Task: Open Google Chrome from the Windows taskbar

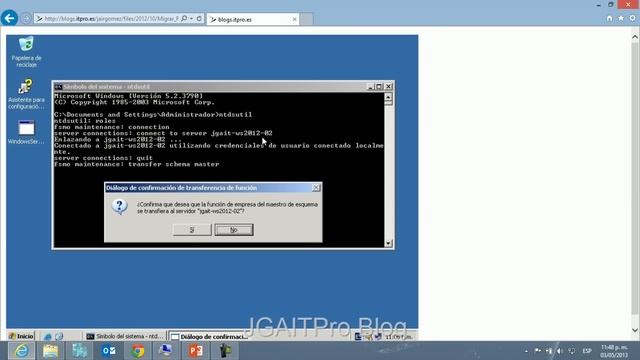Action: pos(138,351)
